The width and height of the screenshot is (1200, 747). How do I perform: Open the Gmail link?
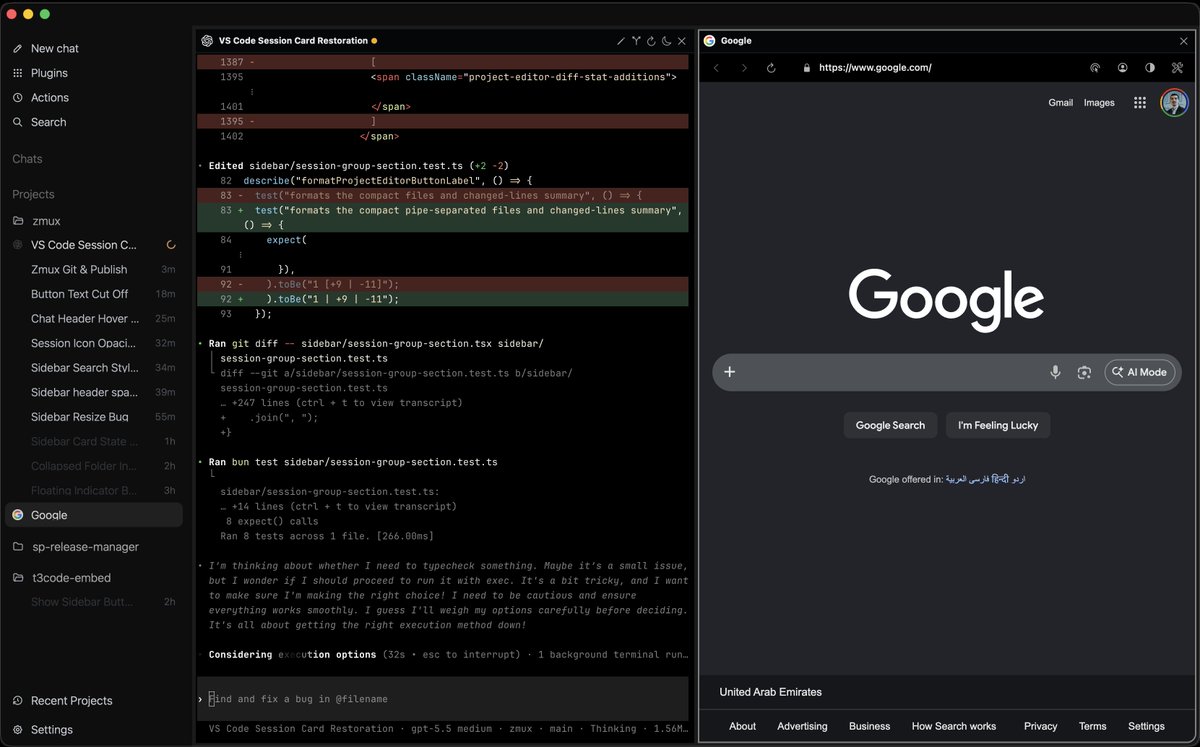point(1060,102)
